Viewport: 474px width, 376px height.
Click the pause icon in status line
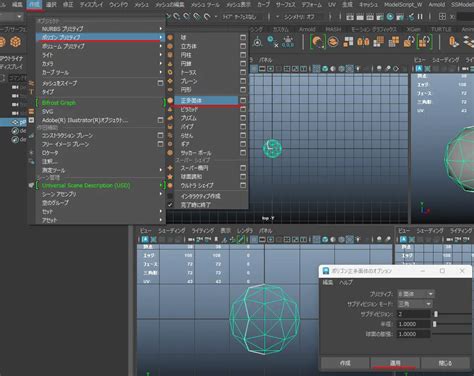click(x=420, y=16)
